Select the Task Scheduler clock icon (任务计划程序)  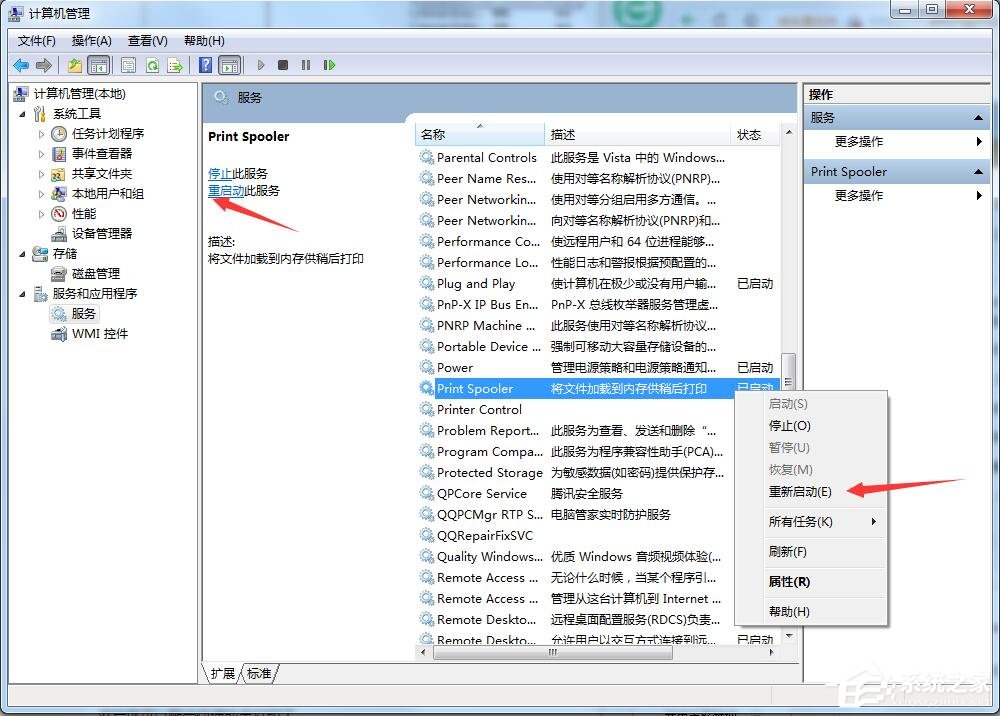tap(59, 133)
